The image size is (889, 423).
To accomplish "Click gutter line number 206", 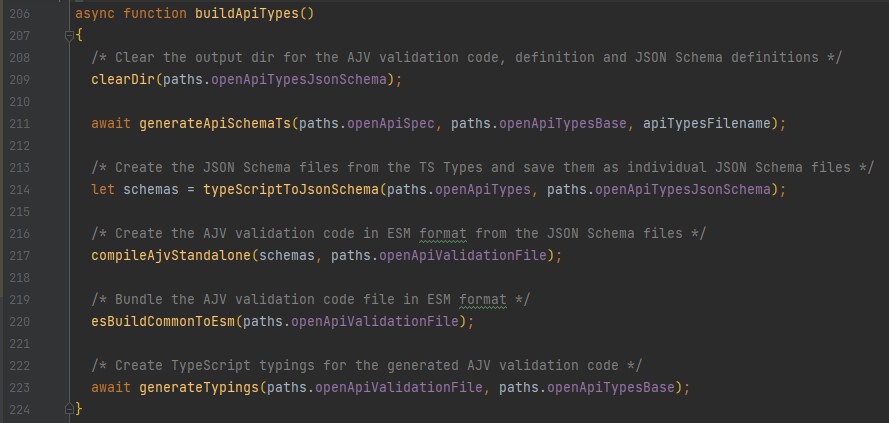I will (20, 14).
